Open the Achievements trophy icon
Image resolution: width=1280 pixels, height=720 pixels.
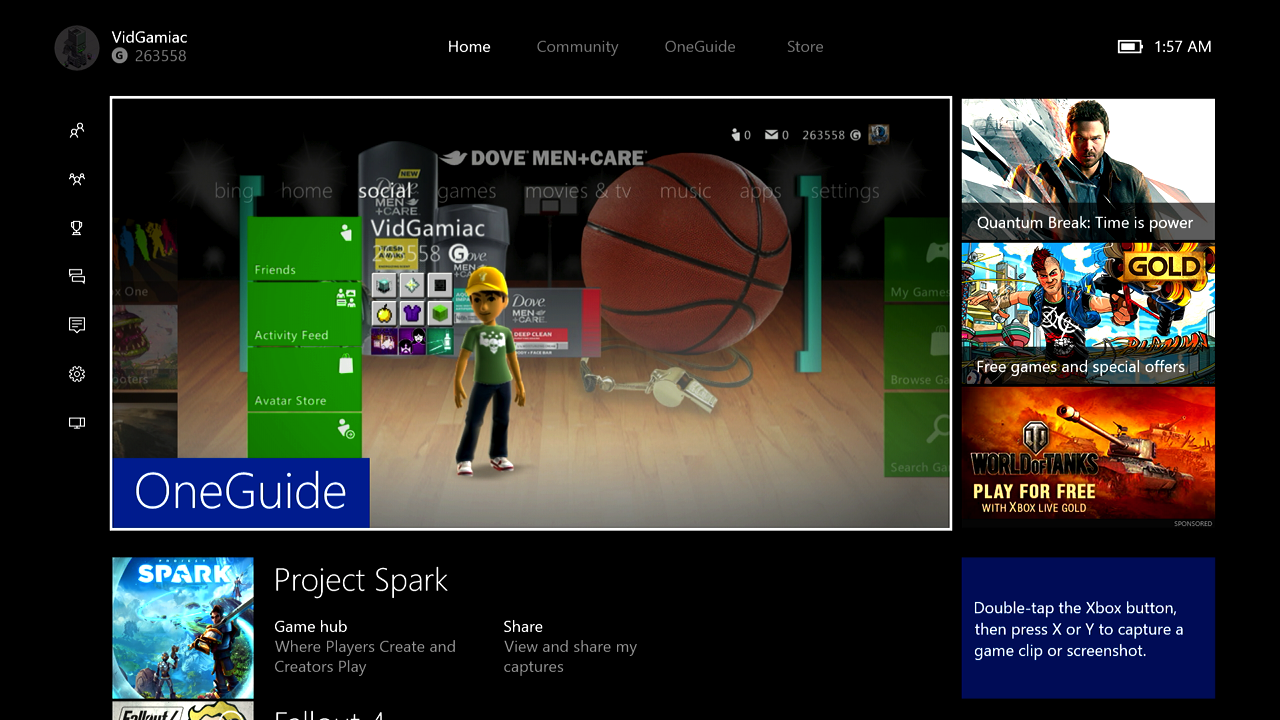click(x=77, y=228)
